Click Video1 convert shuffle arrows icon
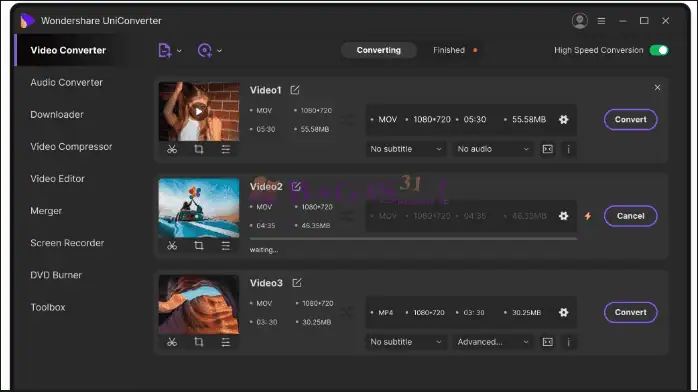This screenshot has height=392, width=698. click(347, 120)
